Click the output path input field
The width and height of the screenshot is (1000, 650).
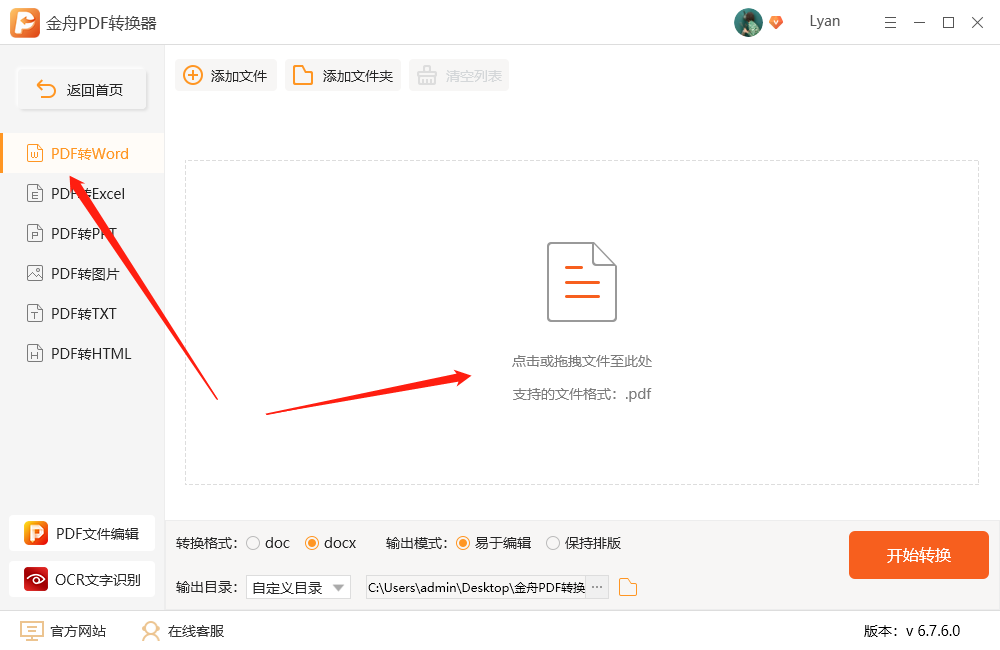476,587
